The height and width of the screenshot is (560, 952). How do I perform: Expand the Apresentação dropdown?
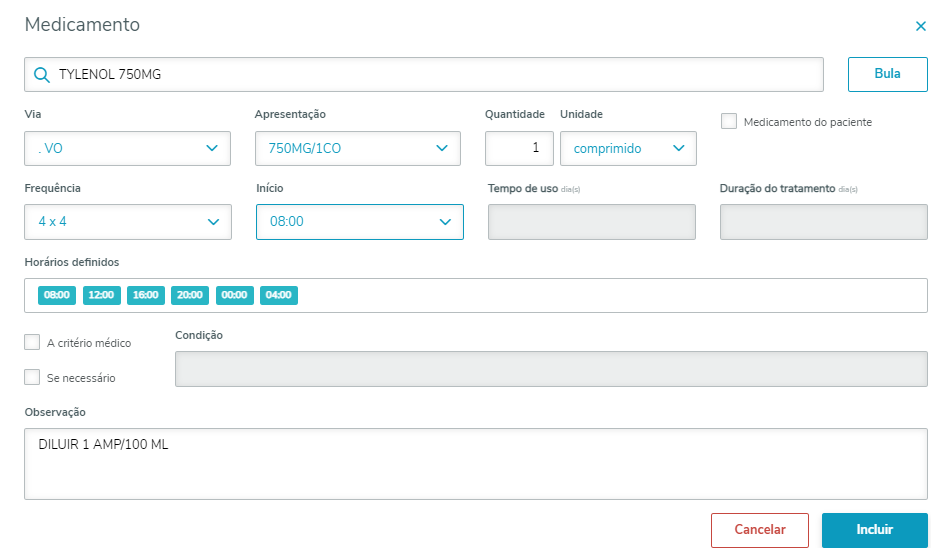click(x=358, y=148)
